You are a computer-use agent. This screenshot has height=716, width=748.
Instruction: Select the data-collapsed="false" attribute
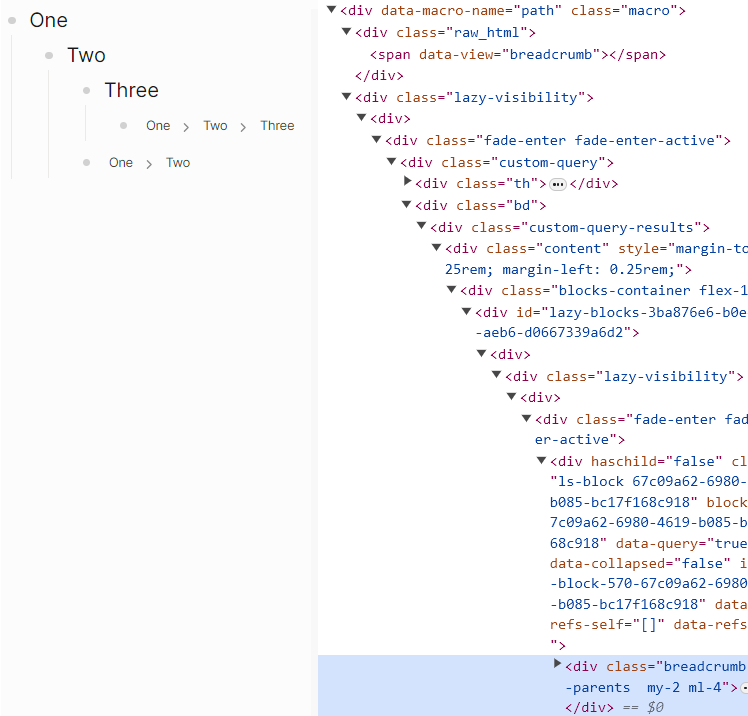pos(640,563)
